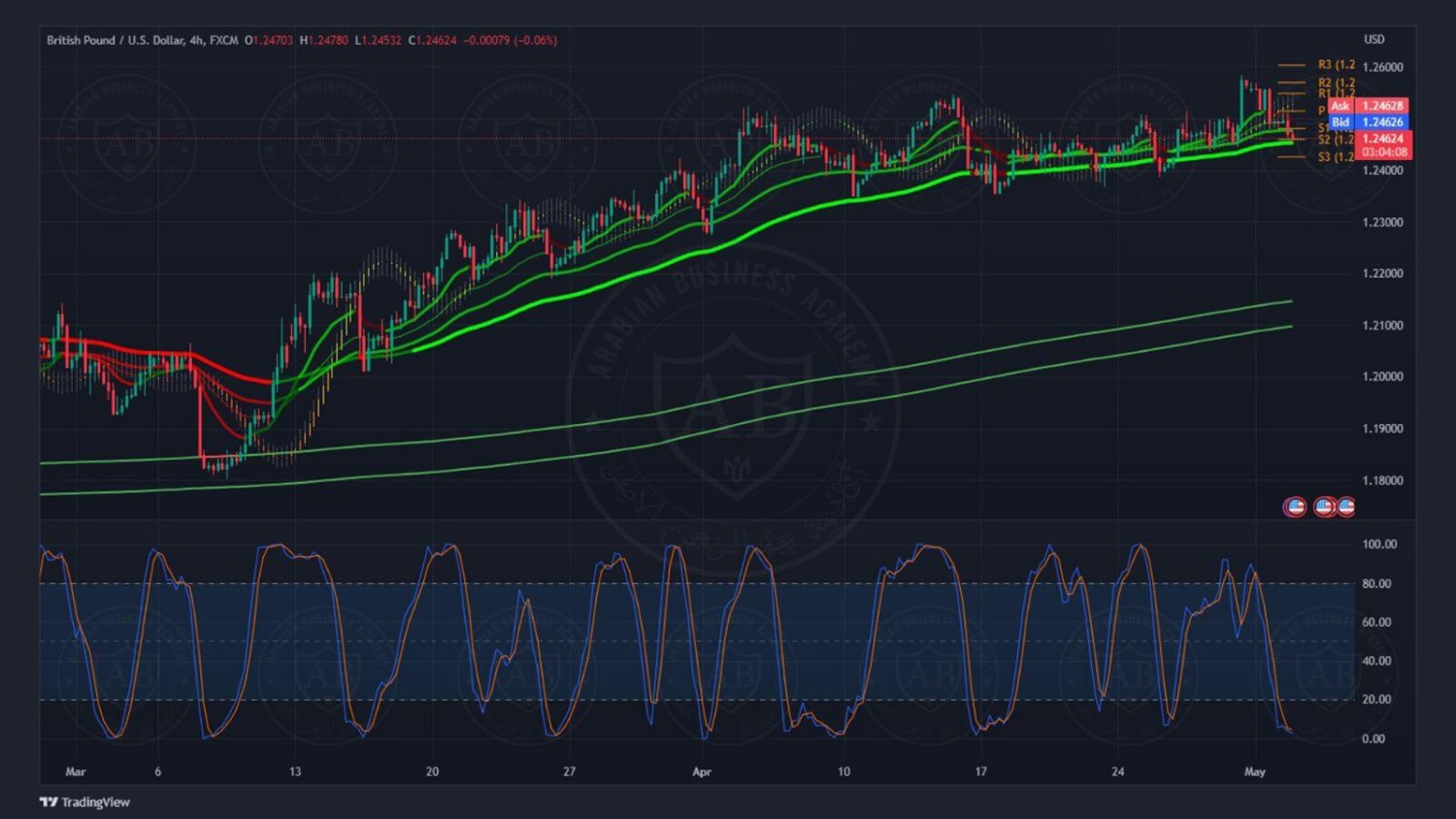Click the 1.18000 price axis label
Image resolution: width=1456 pixels, height=819 pixels.
click(1383, 480)
